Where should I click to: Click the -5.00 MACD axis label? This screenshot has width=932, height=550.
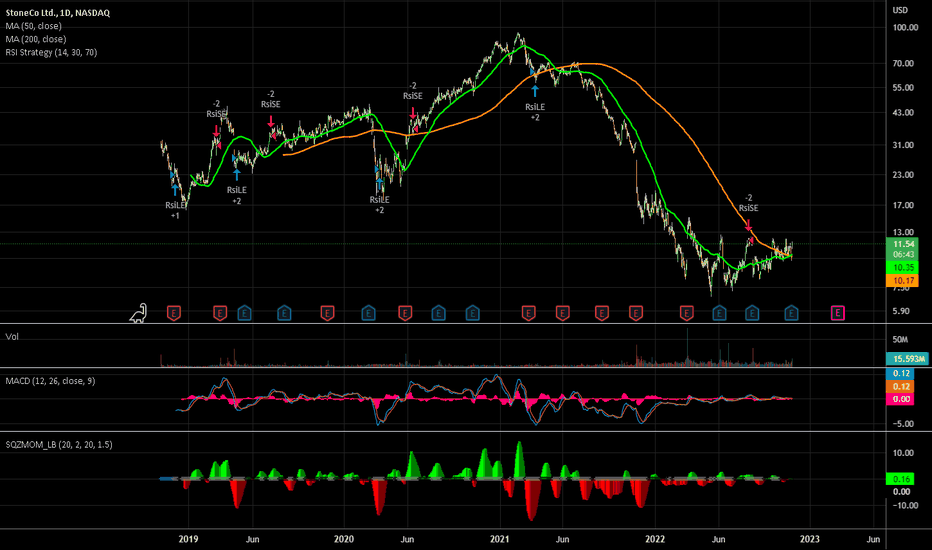click(x=903, y=424)
